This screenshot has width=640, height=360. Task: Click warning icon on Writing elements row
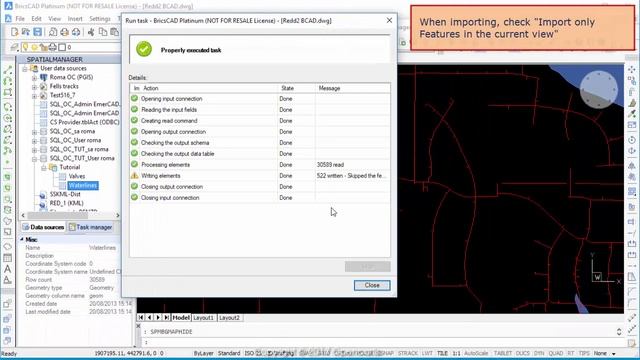coord(134,176)
